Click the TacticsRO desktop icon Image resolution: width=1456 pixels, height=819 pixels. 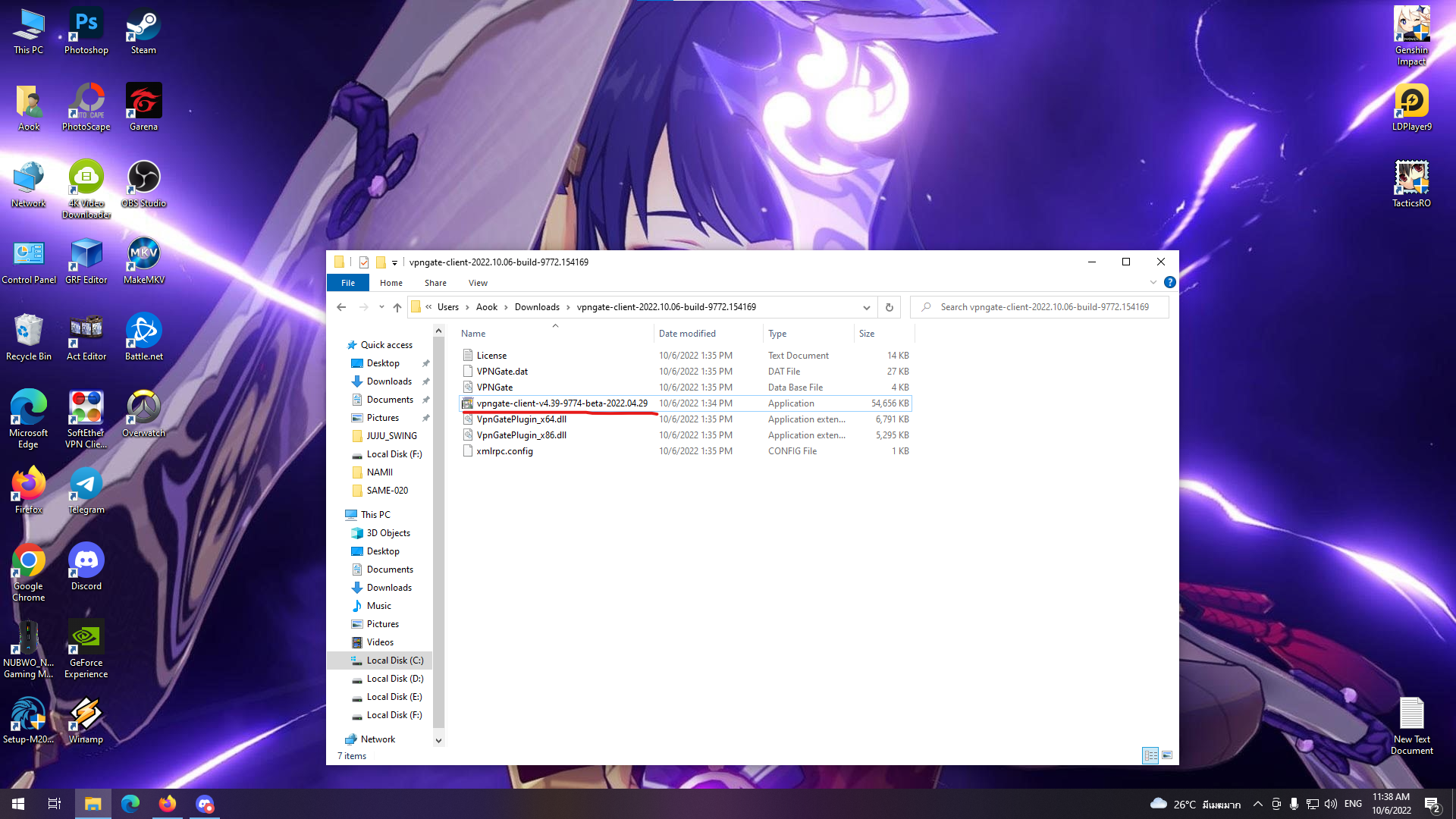[x=1411, y=184]
